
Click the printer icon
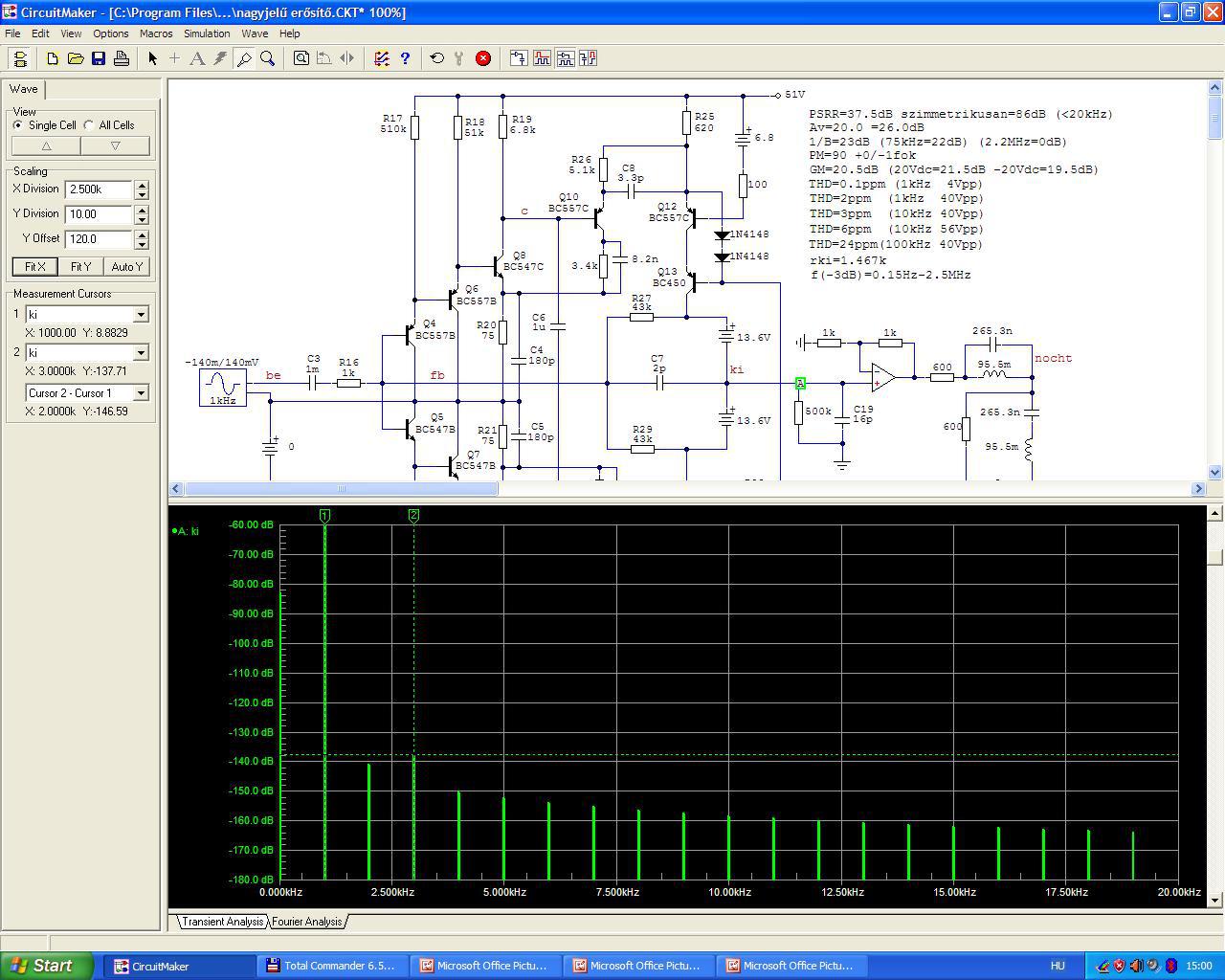(x=122, y=58)
